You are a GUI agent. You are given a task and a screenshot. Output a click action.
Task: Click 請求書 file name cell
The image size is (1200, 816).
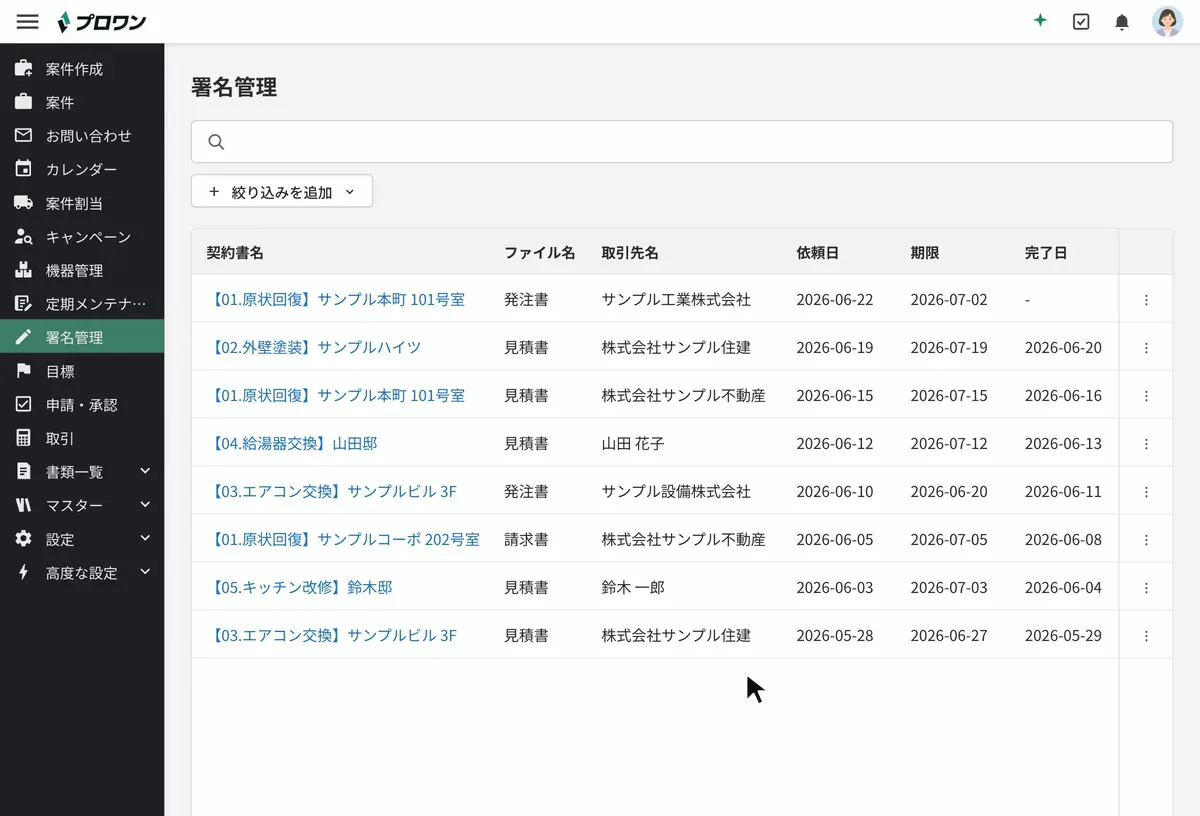tap(526, 540)
